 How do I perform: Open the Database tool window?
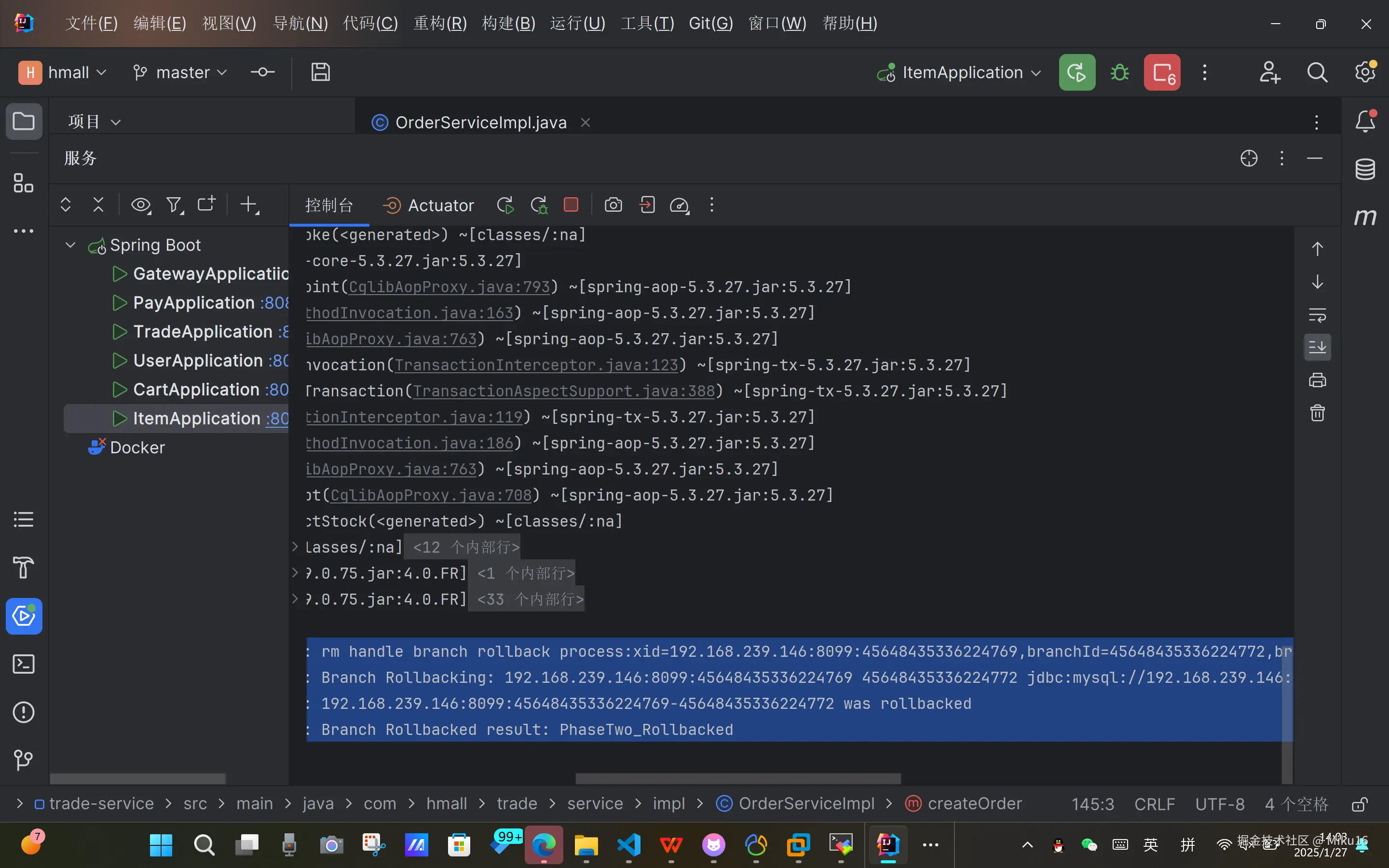1365,169
